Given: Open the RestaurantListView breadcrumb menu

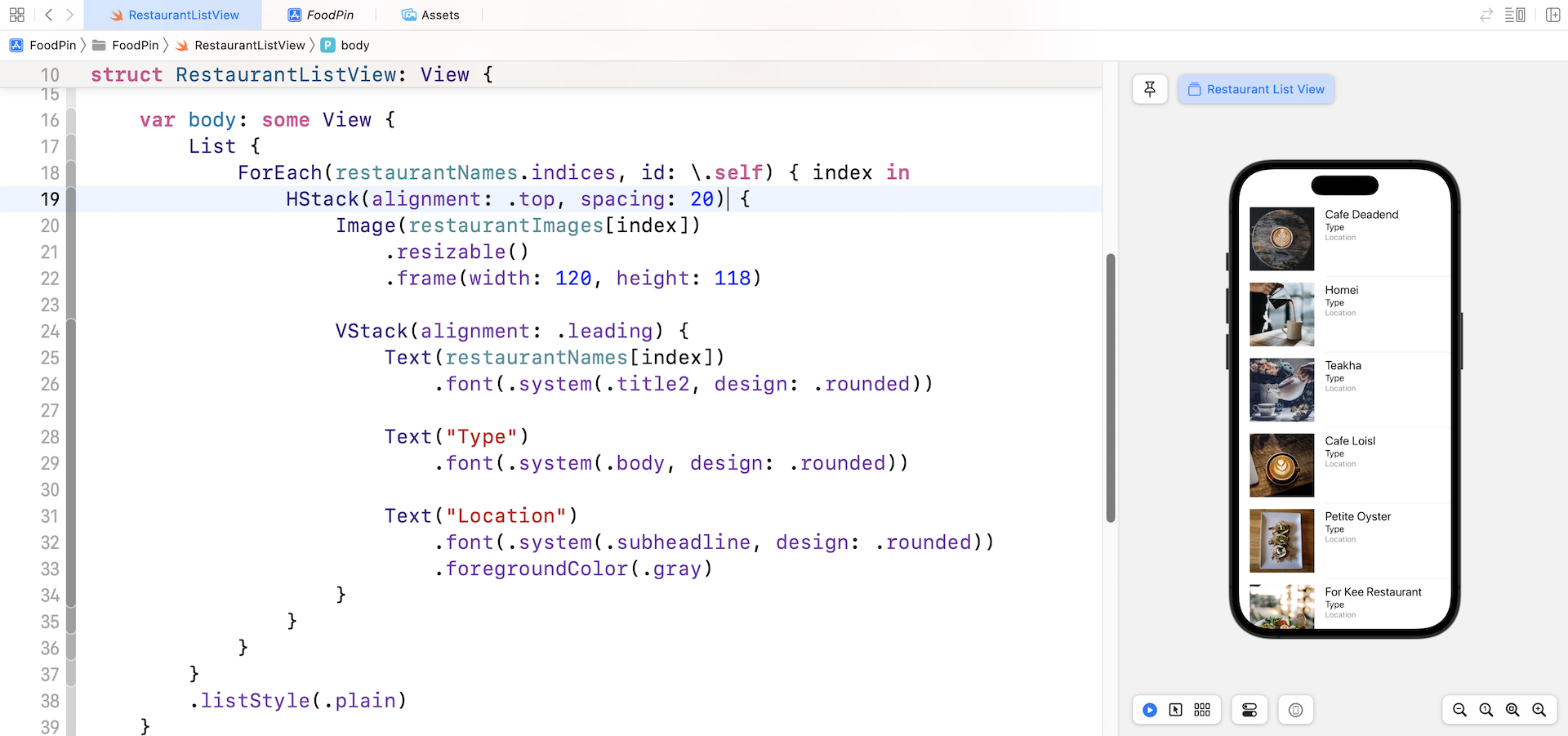Looking at the screenshot, I should [249, 45].
